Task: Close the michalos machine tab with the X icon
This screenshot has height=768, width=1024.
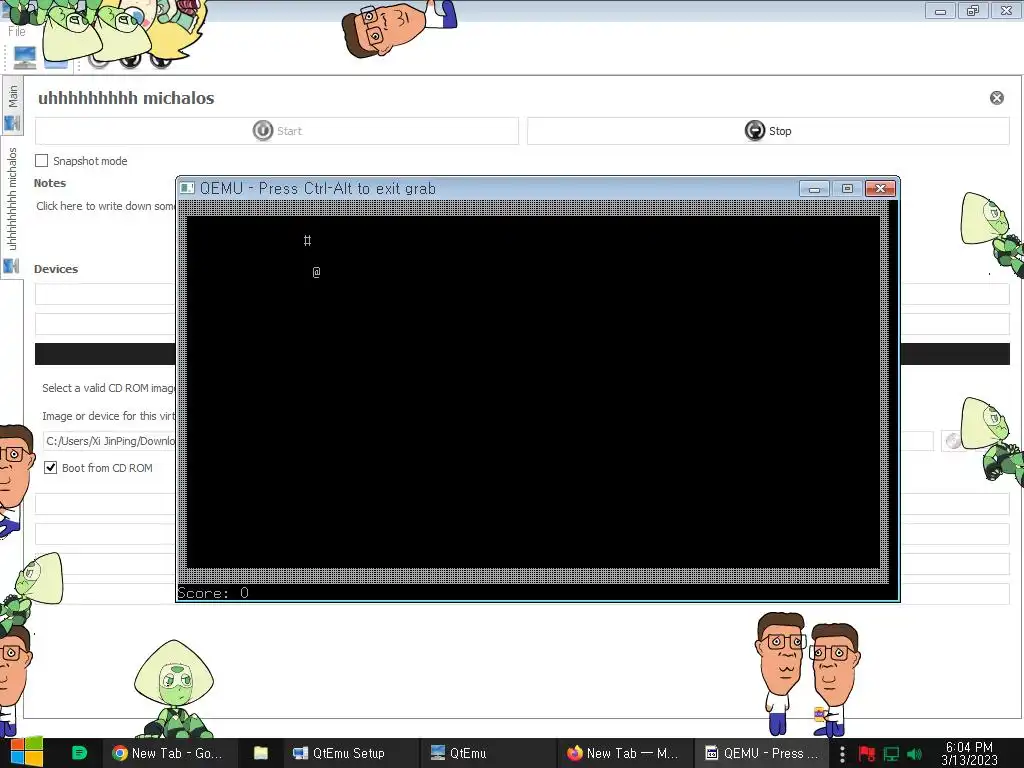Action: (x=997, y=98)
